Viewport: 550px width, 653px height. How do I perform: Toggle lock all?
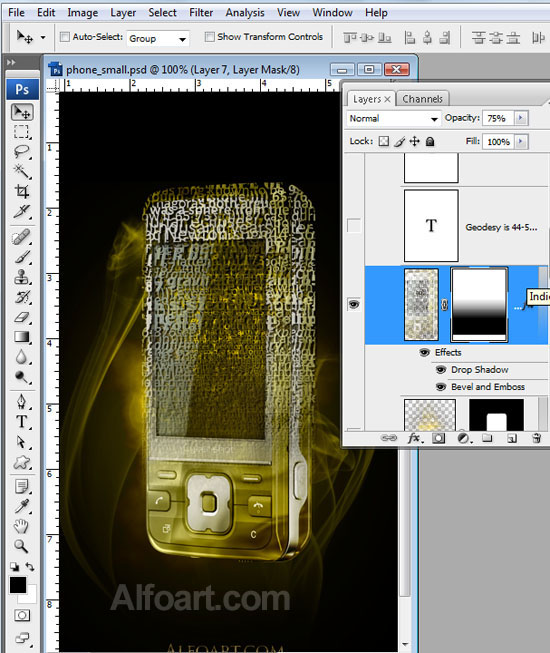[430, 142]
